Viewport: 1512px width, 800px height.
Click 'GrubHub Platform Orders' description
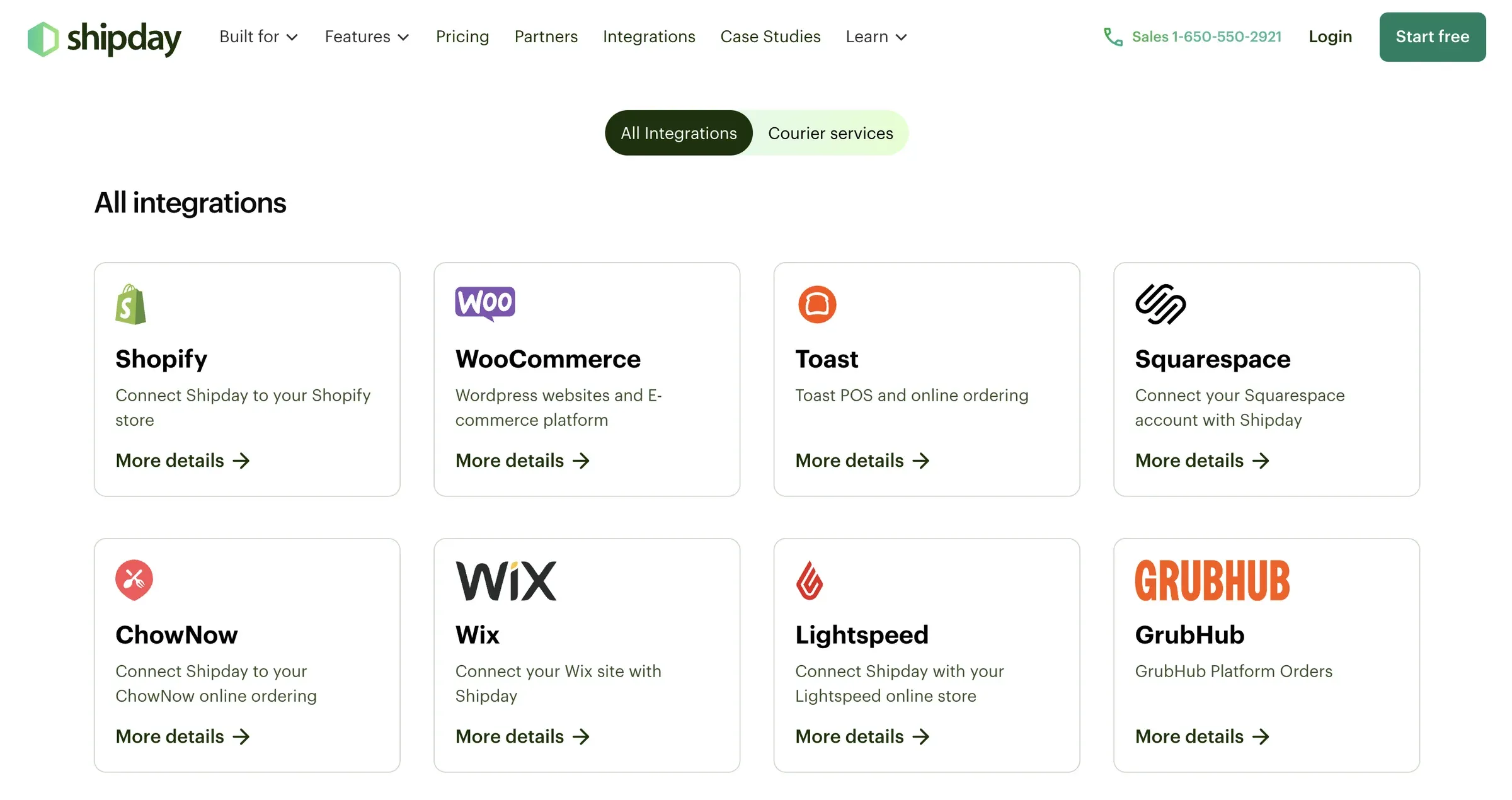[x=1234, y=671]
